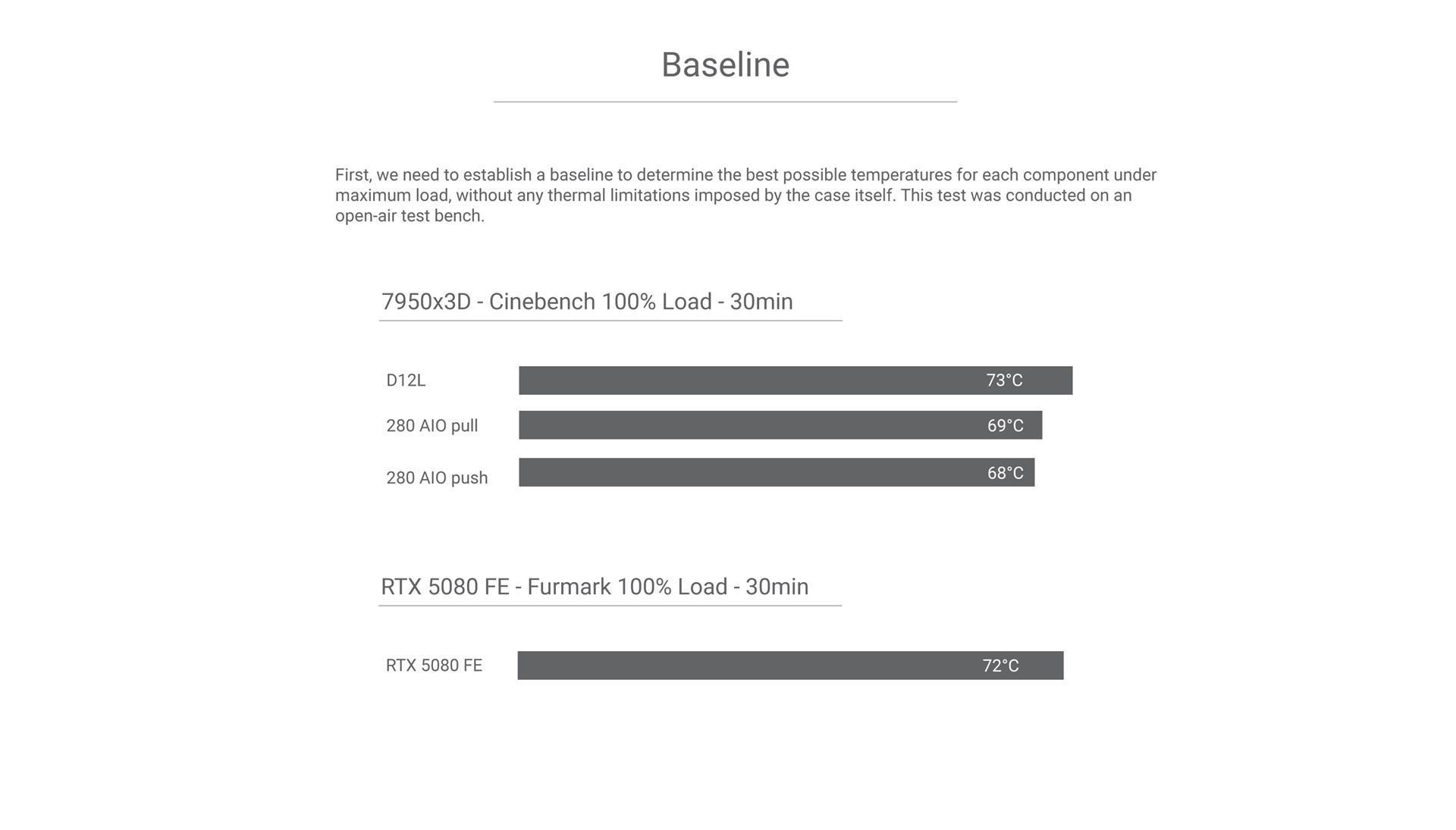Click the 280 AIO push label

tap(437, 478)
